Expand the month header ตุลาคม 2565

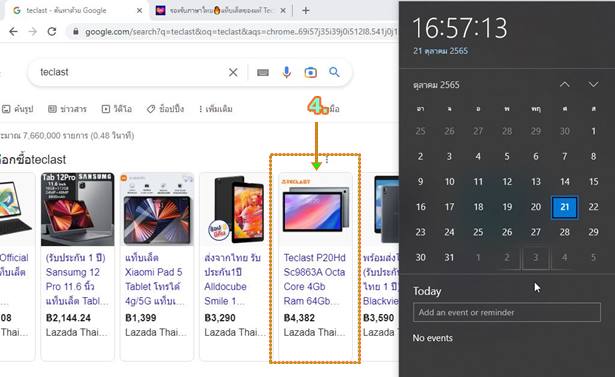click(436, 85)
